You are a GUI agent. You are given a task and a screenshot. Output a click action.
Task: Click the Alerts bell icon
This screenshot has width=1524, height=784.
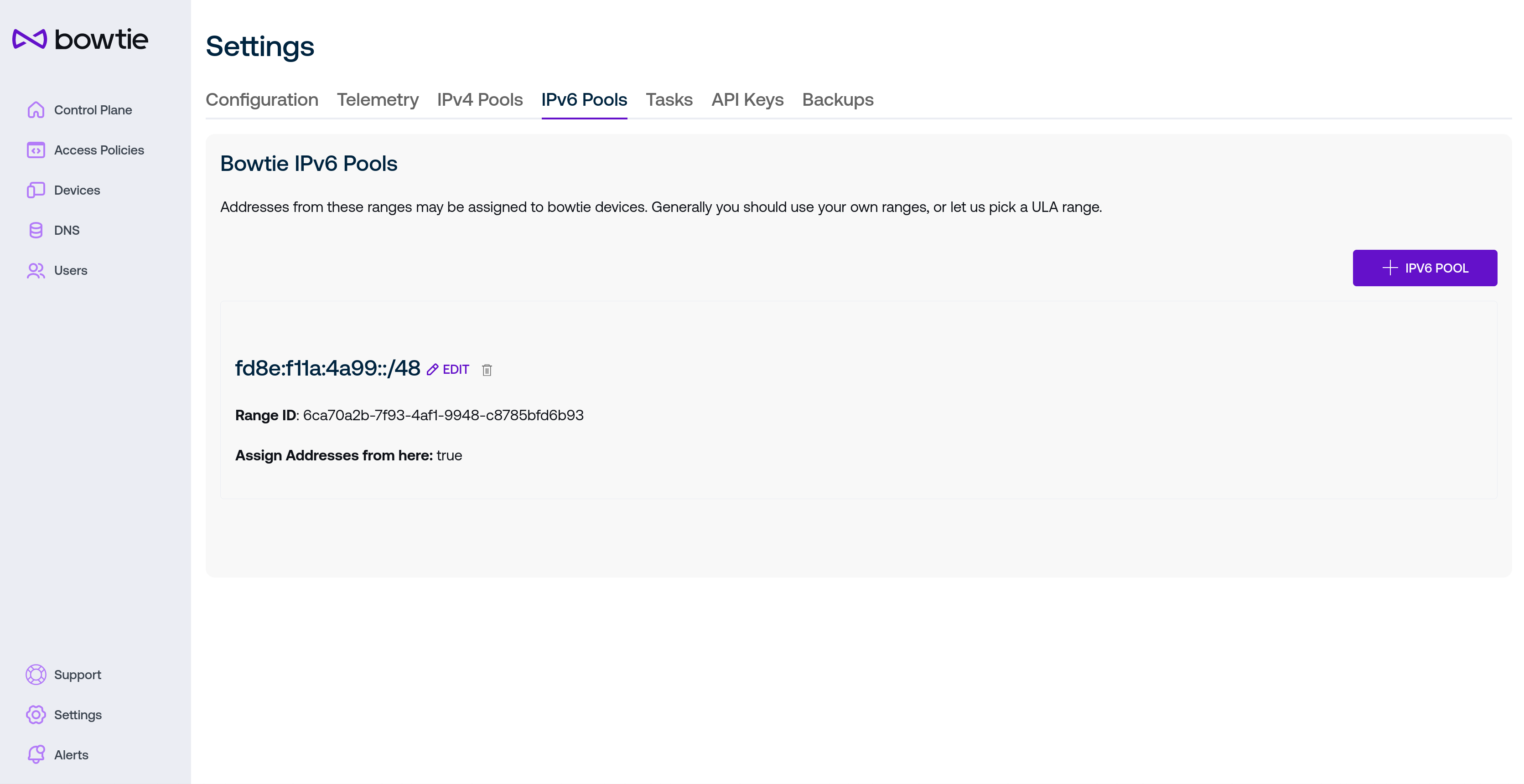[36, 754]
